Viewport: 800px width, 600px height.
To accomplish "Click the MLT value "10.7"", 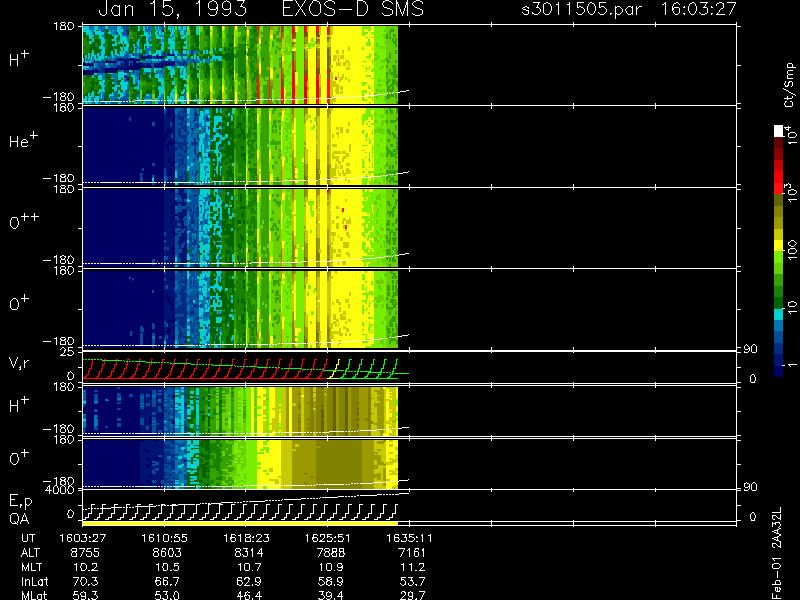I will 251,567.
